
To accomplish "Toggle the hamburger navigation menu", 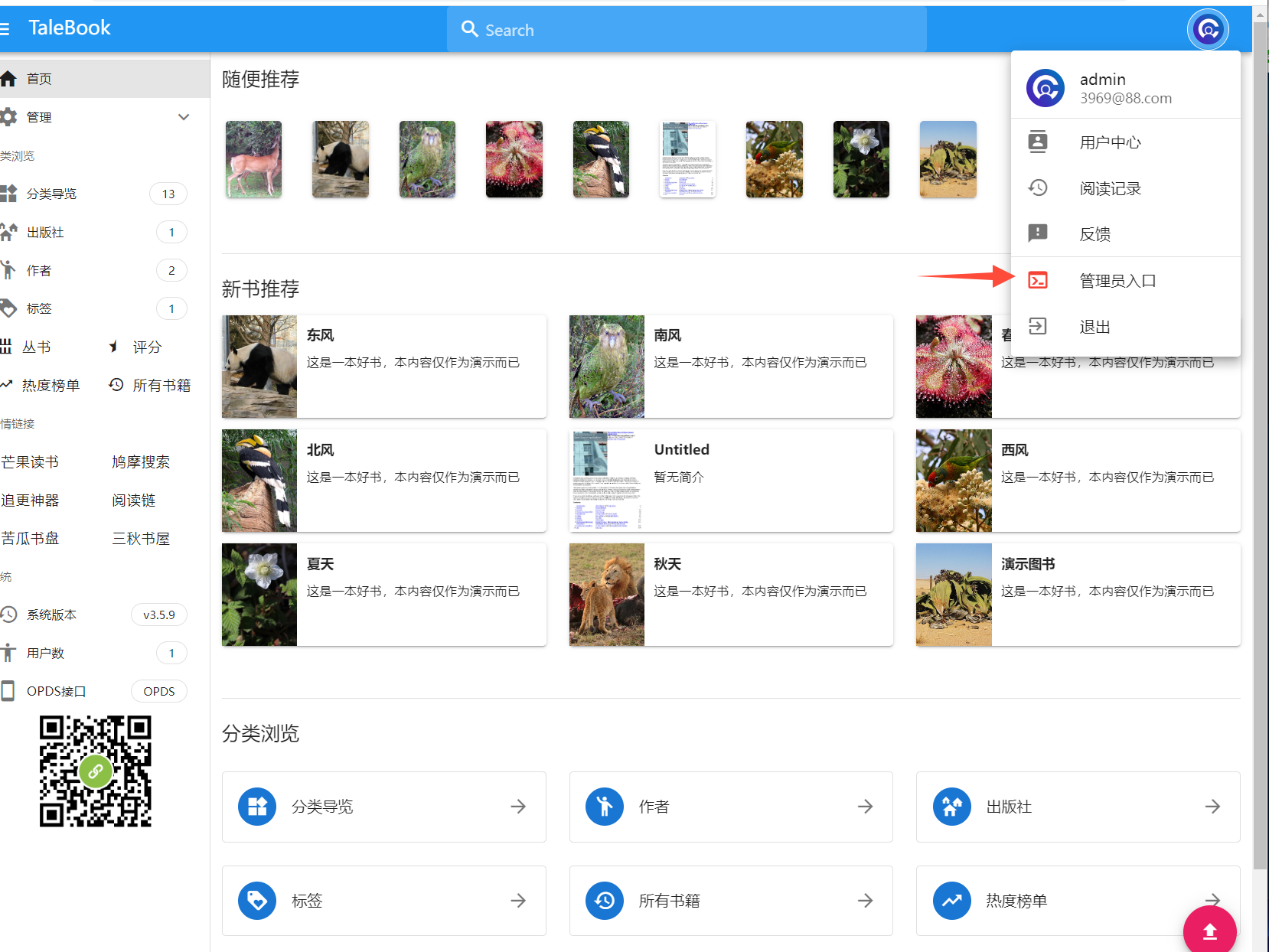I will point(5,29).
